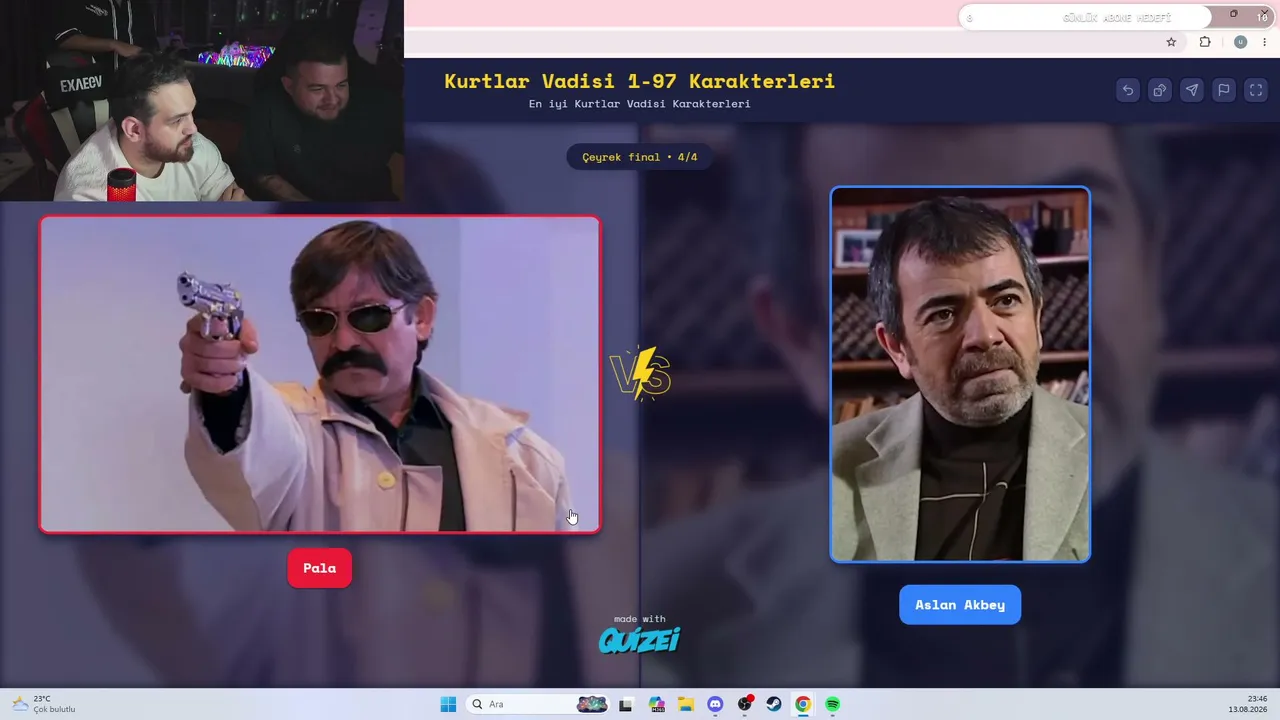Open Spotify from the taskbar

(x=833, y=704)
